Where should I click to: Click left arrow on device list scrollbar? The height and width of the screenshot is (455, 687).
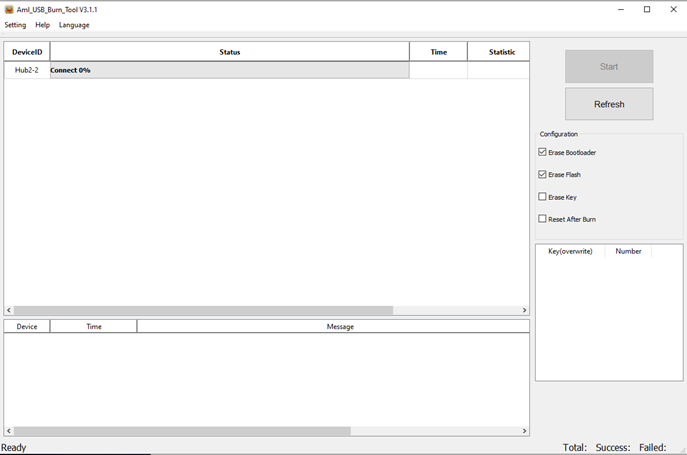9,311
